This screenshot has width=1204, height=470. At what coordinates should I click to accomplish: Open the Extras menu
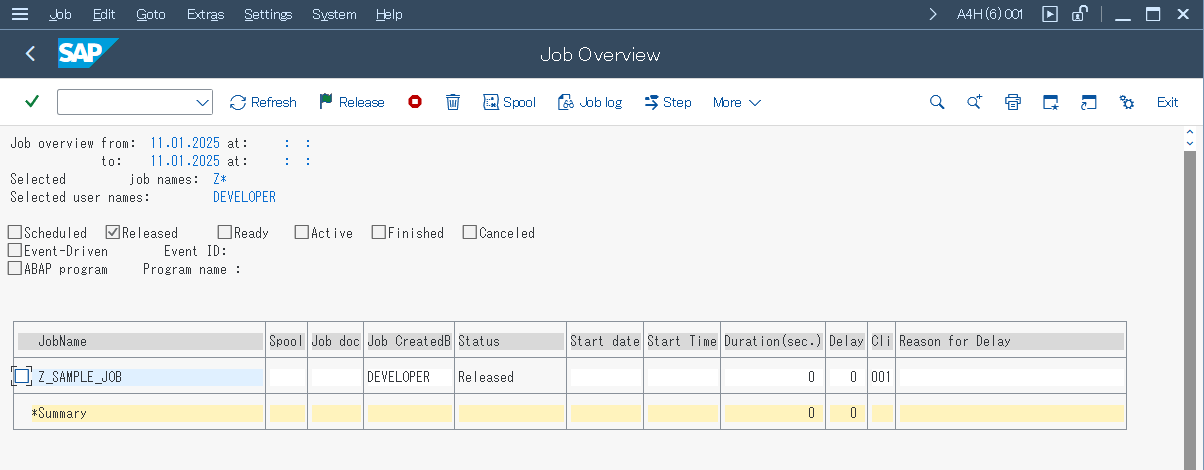coord(205,14)
